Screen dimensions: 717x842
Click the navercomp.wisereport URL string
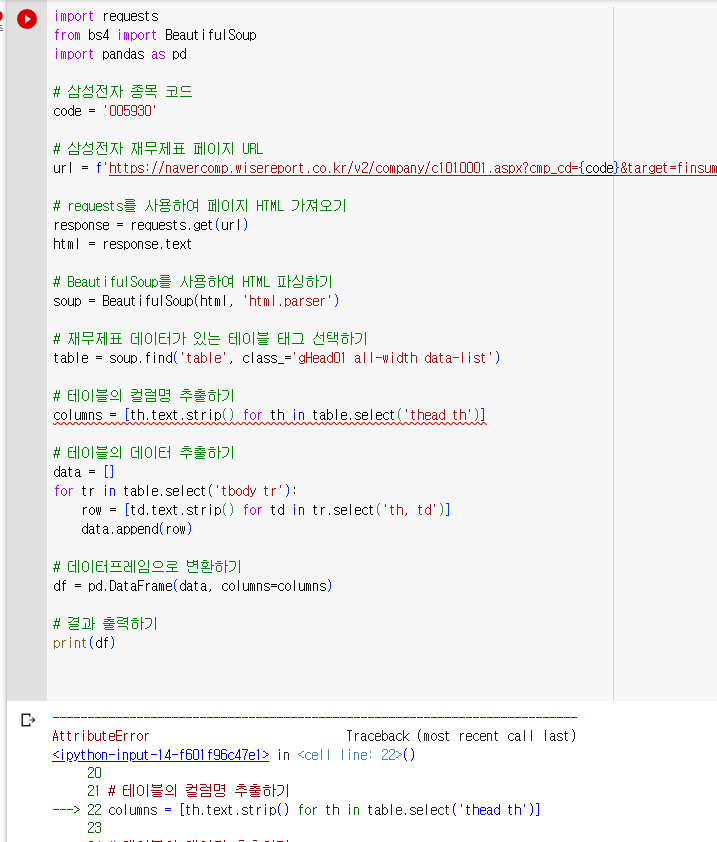pyautogui.click(x=412, y=168)
